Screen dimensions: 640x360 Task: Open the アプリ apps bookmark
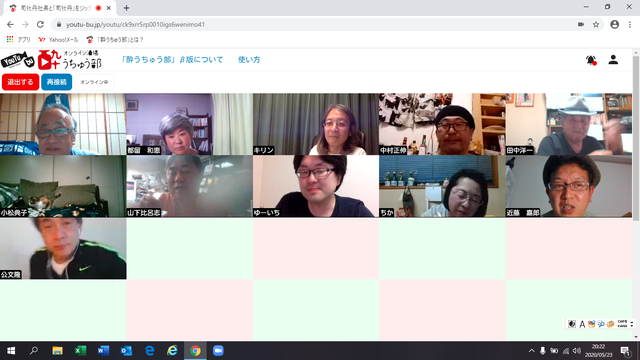tap(19, 40)
